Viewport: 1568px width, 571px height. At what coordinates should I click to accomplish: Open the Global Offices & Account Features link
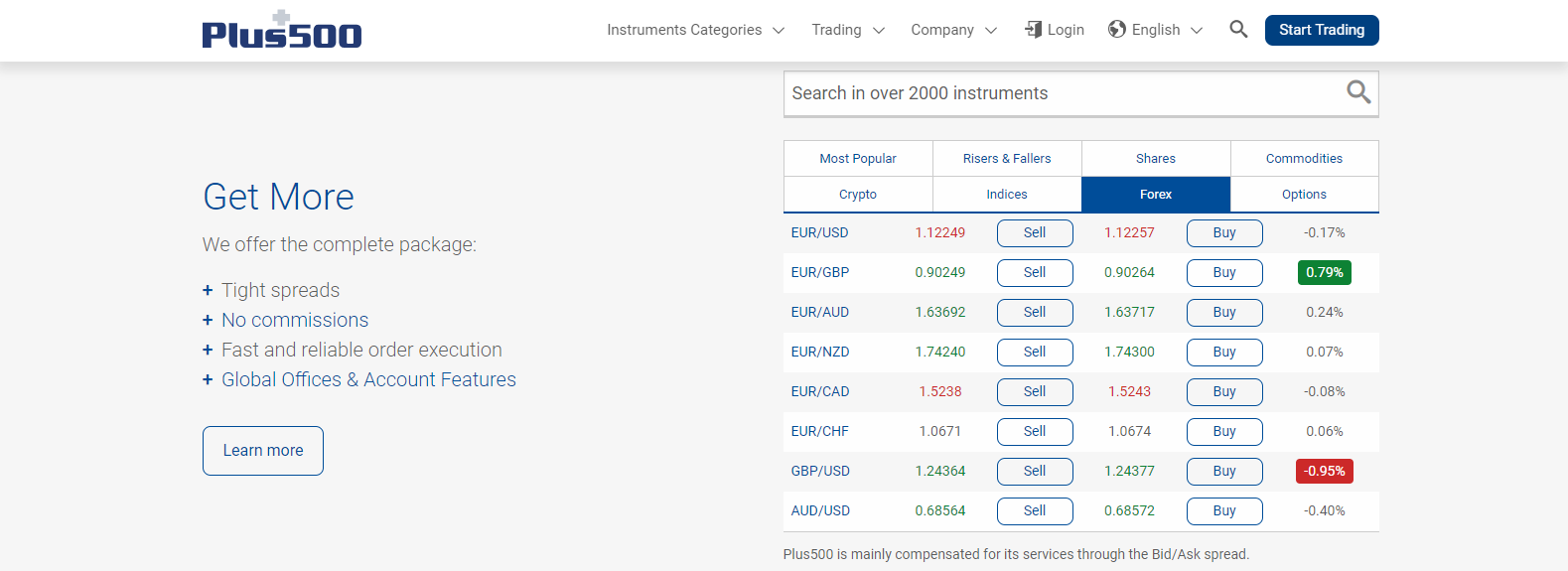(368, 379)
